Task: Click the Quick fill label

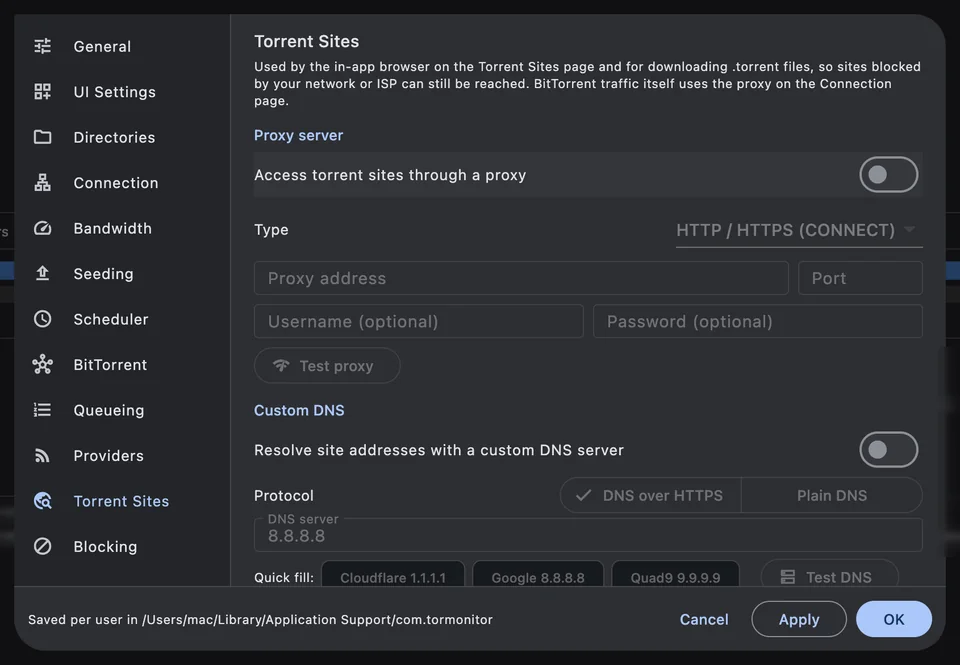Action: point(283,577)
